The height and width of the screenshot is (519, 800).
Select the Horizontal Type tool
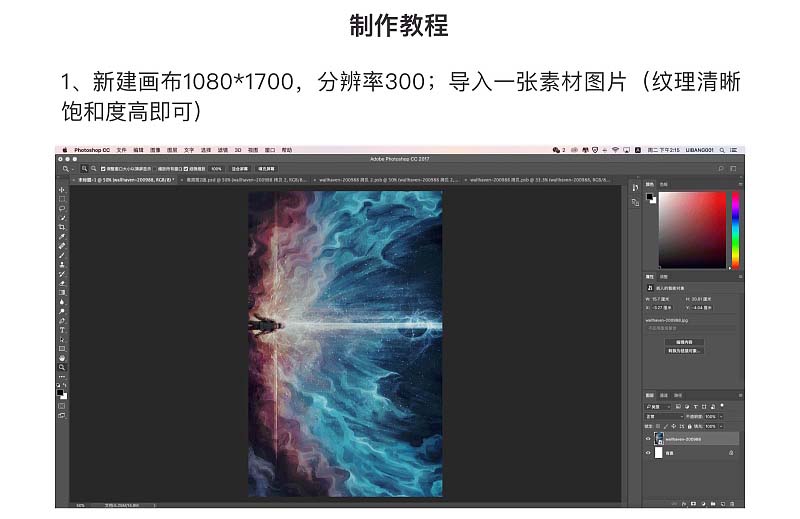pyautogui.click(x=62, y=330)
